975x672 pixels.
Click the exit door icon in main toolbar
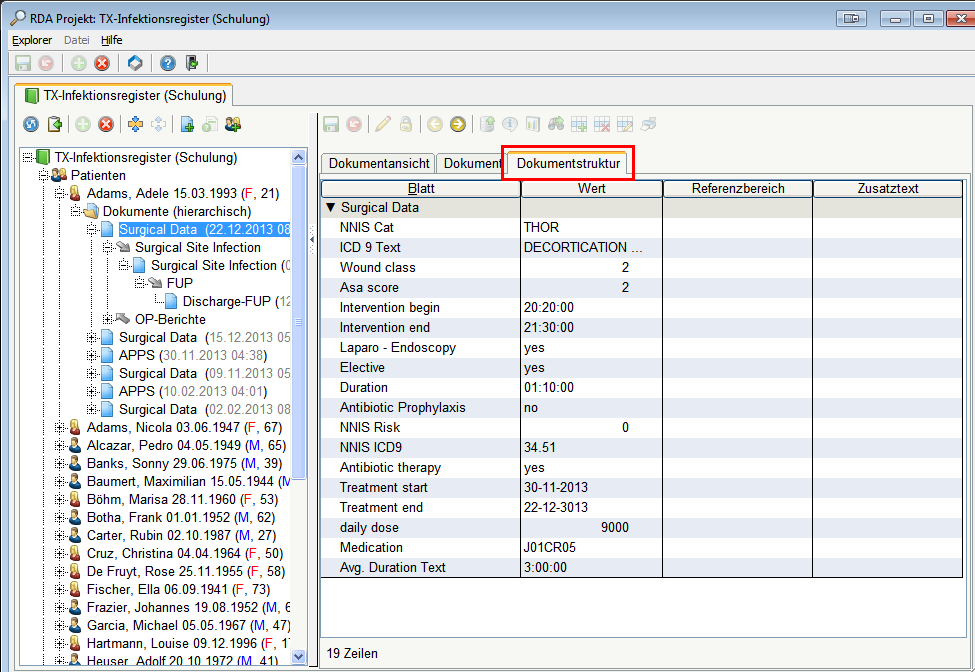(x=192, y=63)
